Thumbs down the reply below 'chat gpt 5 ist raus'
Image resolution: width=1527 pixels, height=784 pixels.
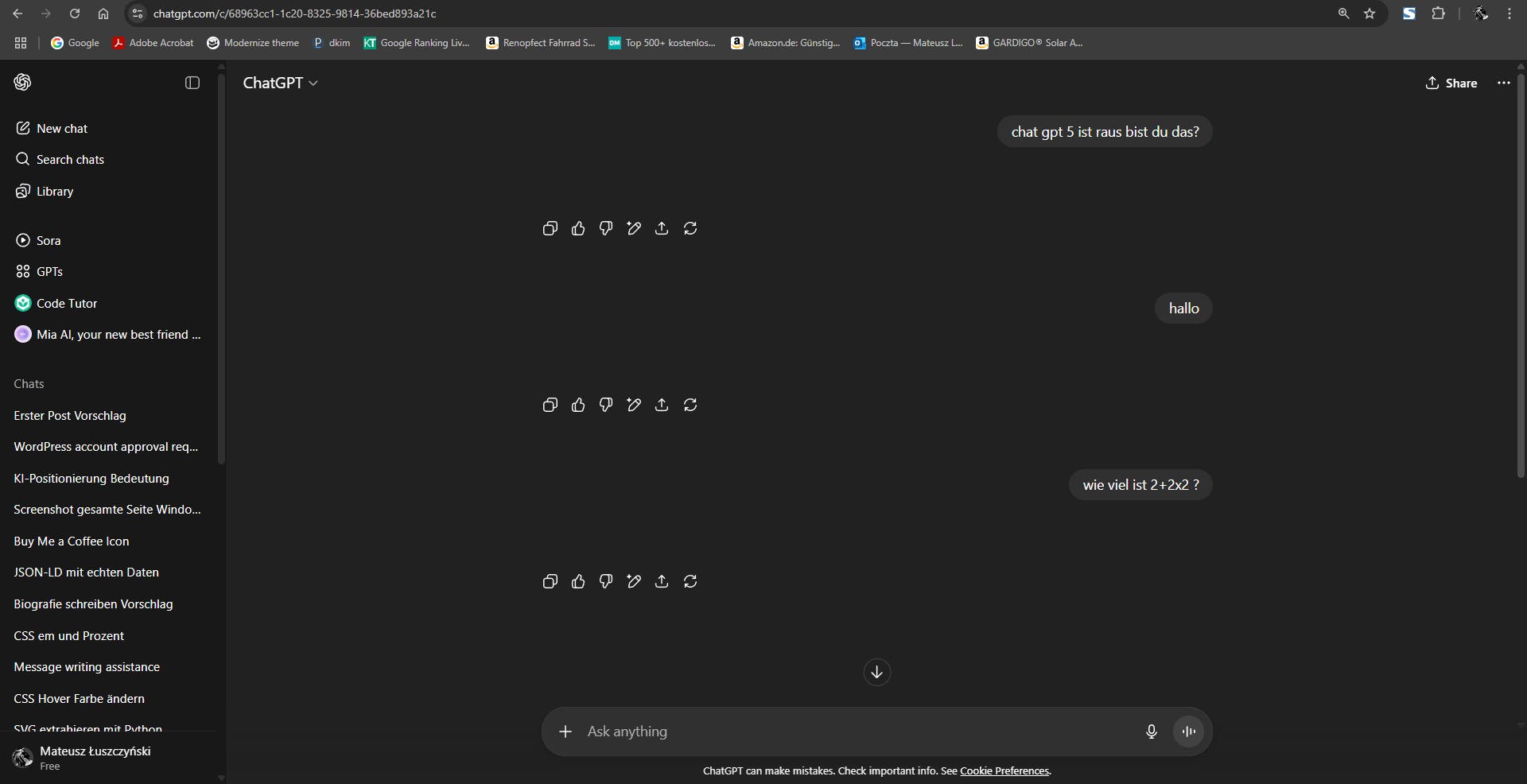click(606, 228)
